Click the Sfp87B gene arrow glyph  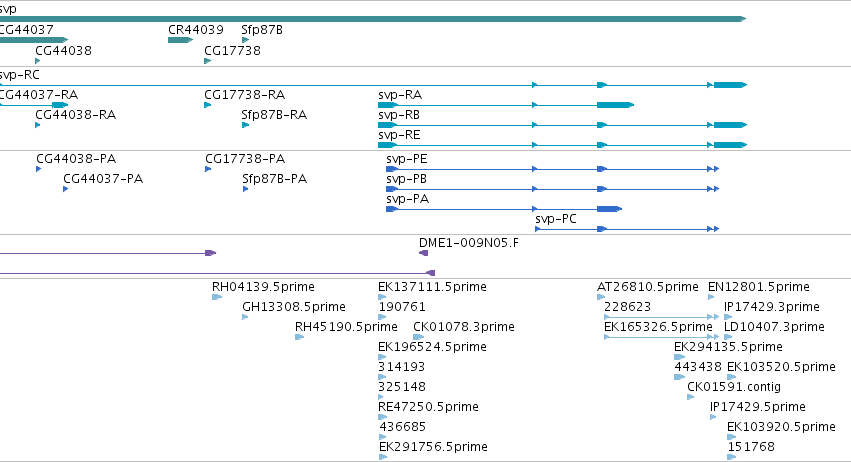coord(245,40)
